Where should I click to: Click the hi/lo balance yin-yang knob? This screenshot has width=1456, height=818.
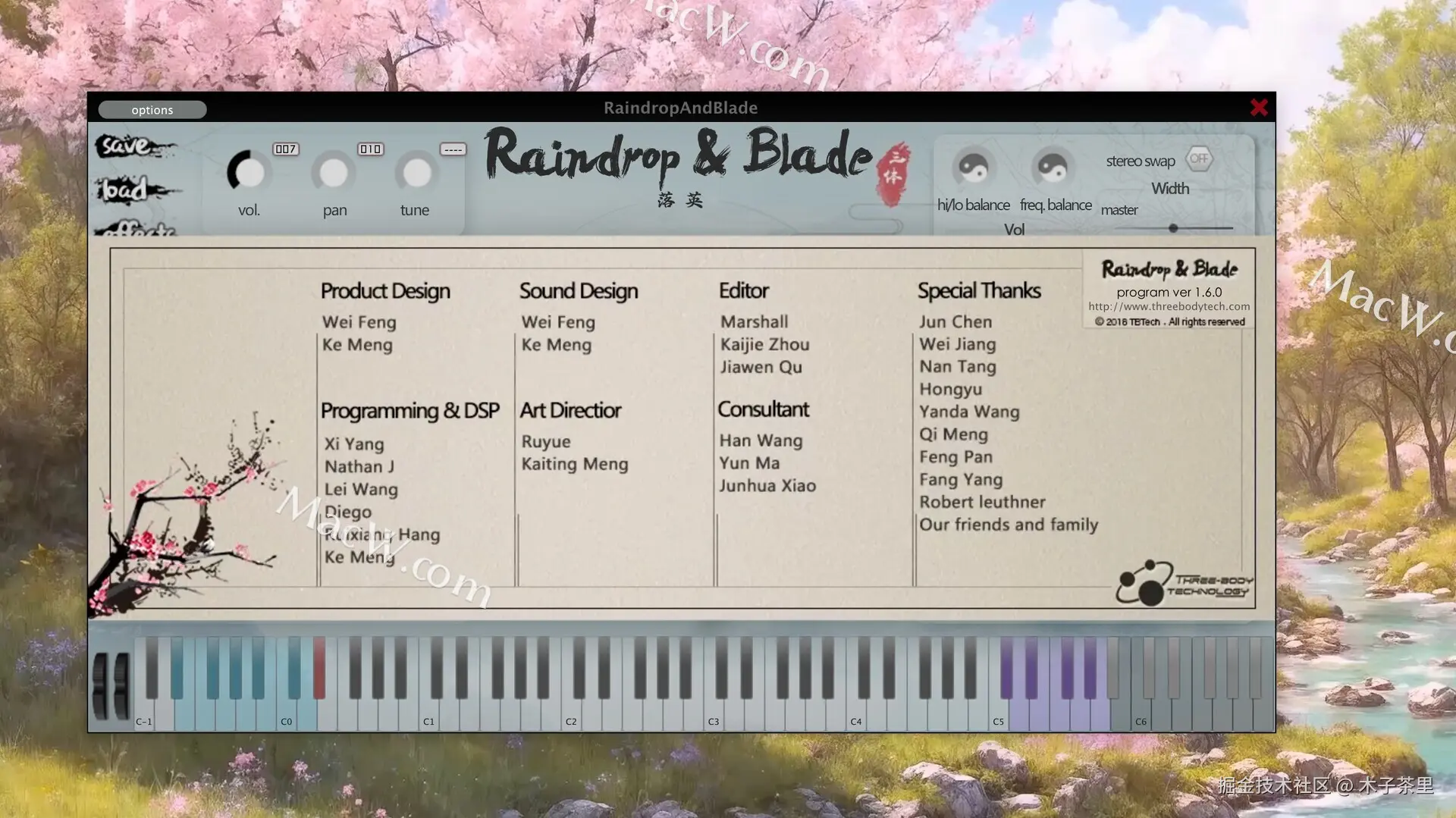(x=974, y=168)
